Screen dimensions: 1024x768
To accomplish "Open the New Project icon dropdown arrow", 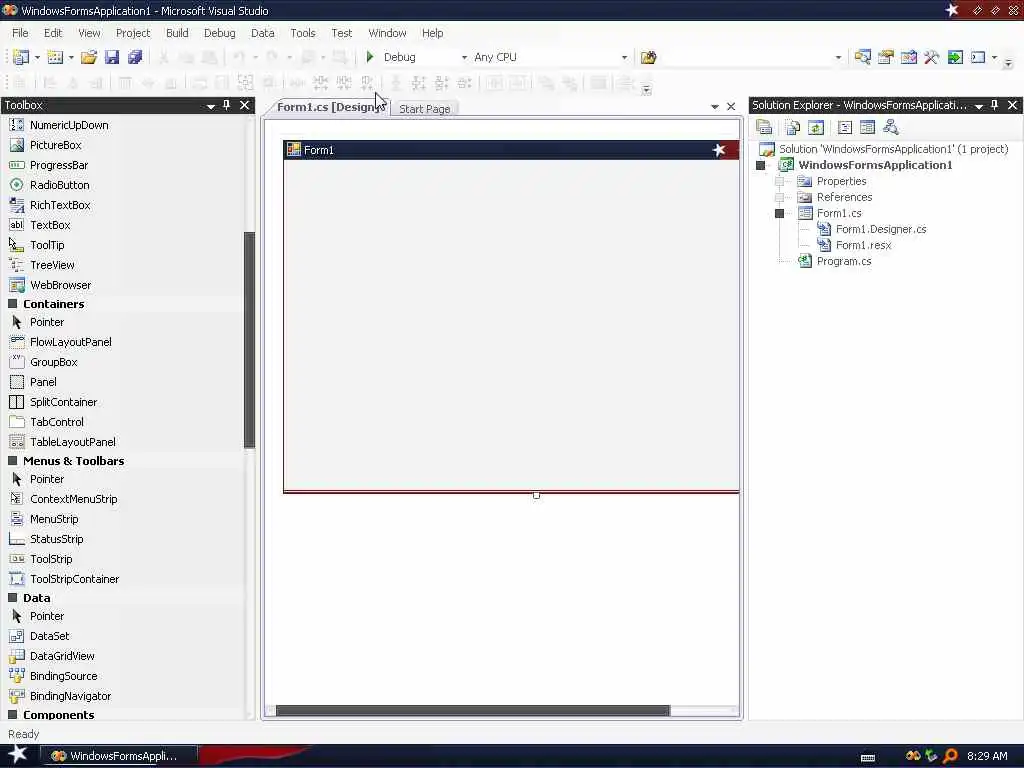I will point(37,57).
